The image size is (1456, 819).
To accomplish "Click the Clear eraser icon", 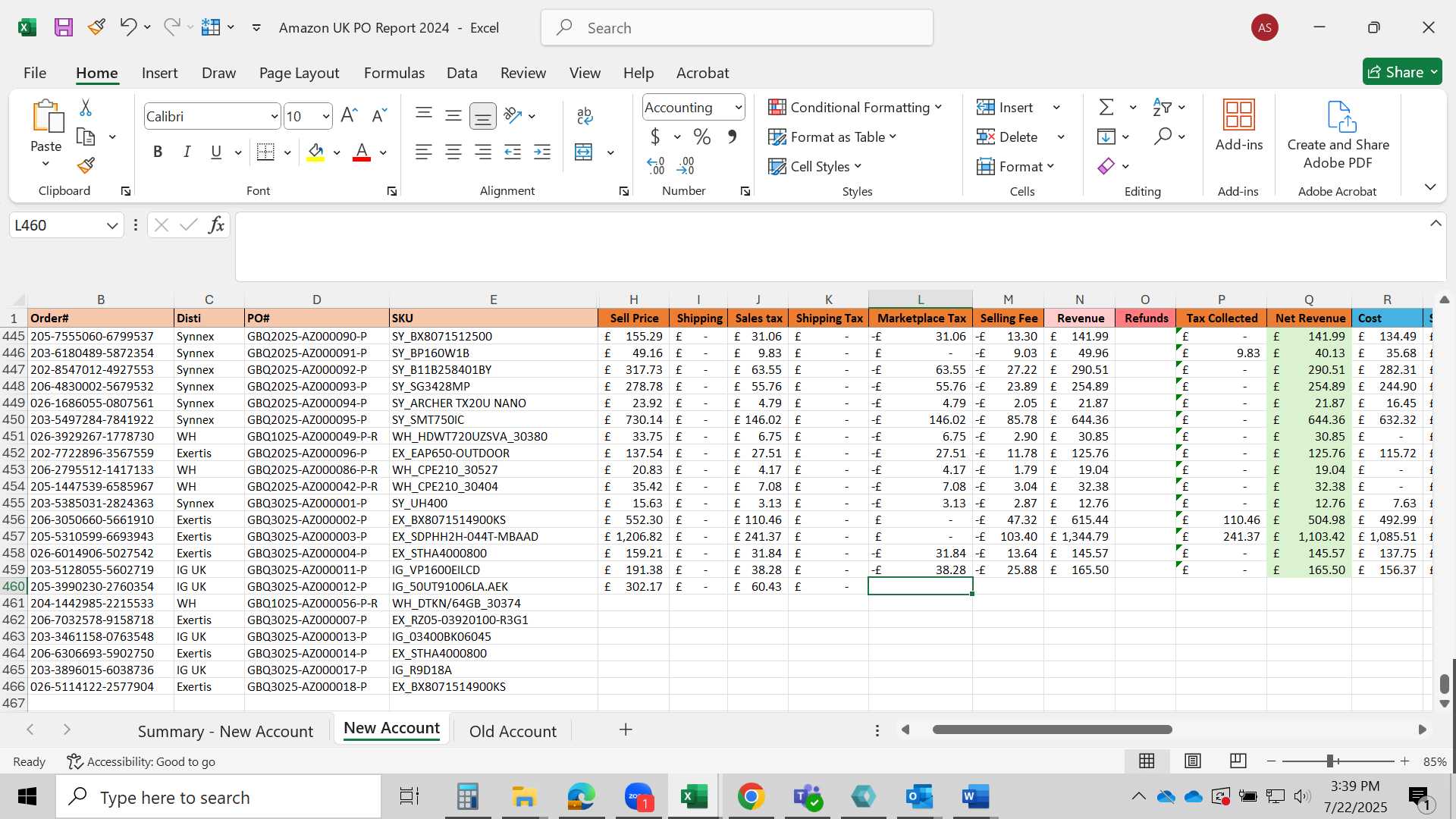I will 1106,166.
